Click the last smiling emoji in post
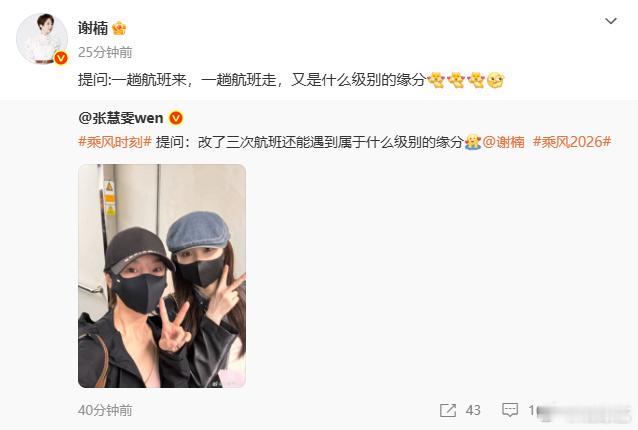Image resolution: width=638 pixels, height=430 pixels. point(496,80)
